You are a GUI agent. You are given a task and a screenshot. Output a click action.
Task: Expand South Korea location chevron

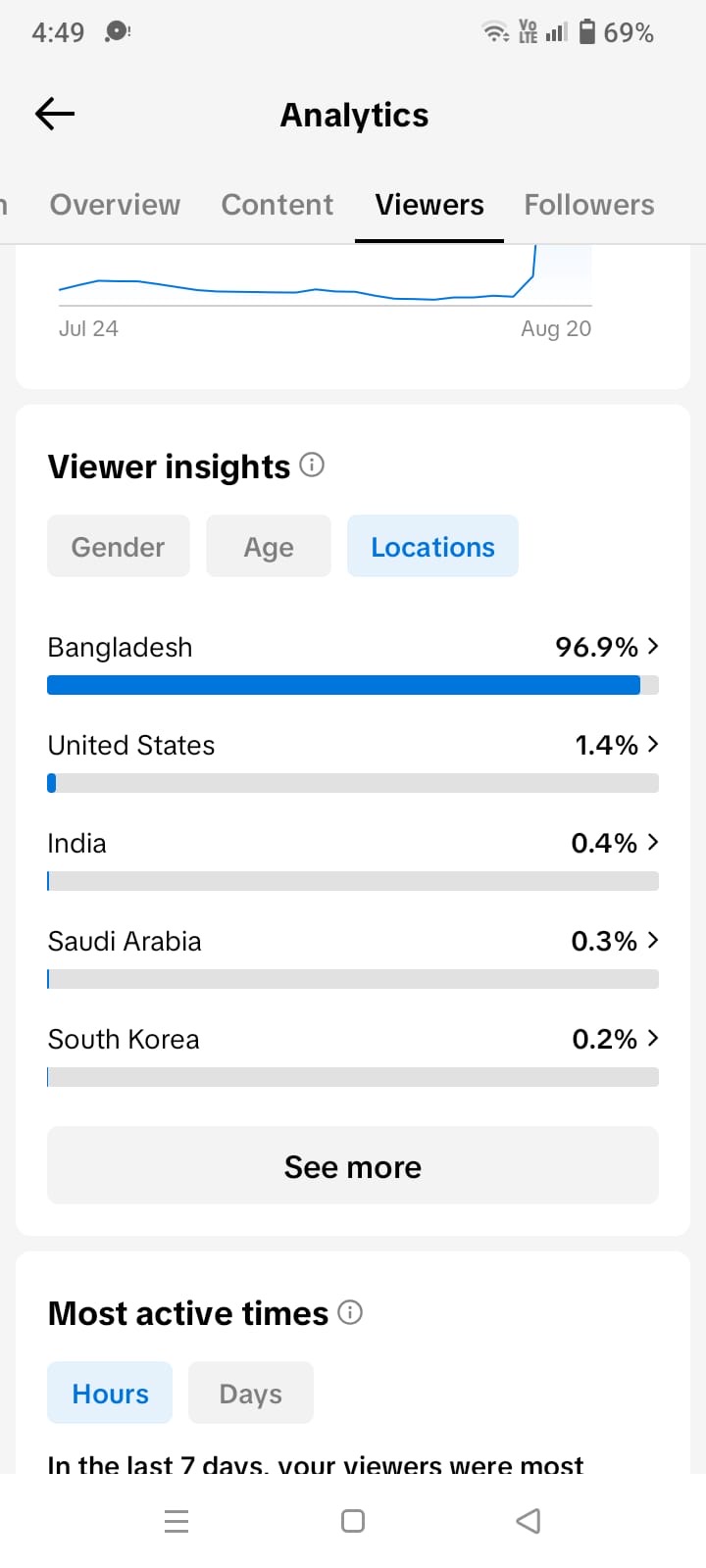click(x=653, y=1038)
